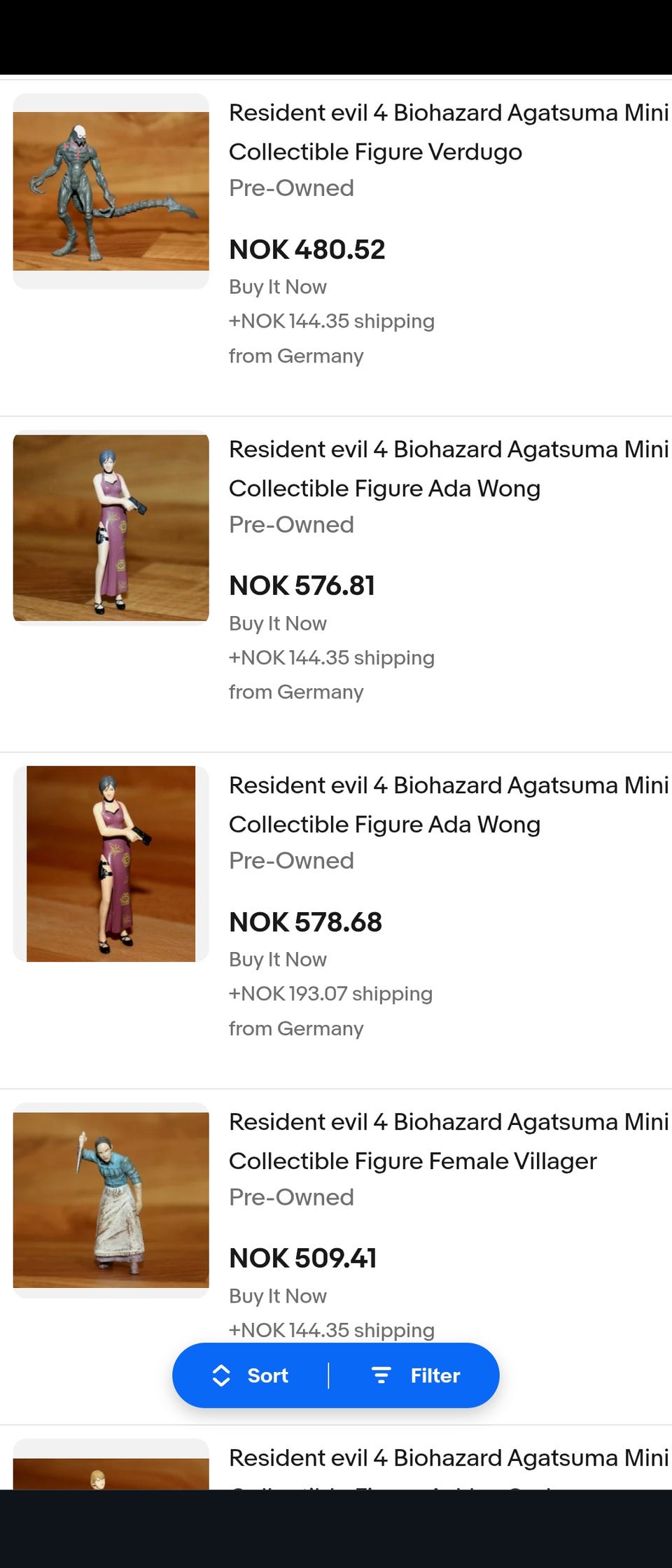
Task: Click the +NOK 193.07 shipping text
Action: click(x=331, y=994)
